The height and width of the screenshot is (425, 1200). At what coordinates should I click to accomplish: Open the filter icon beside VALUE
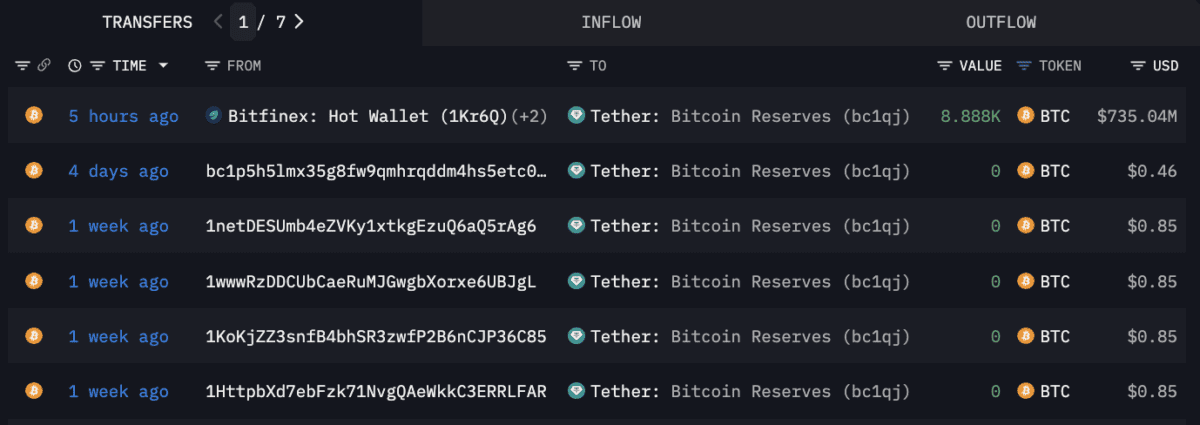coord(945,66)
